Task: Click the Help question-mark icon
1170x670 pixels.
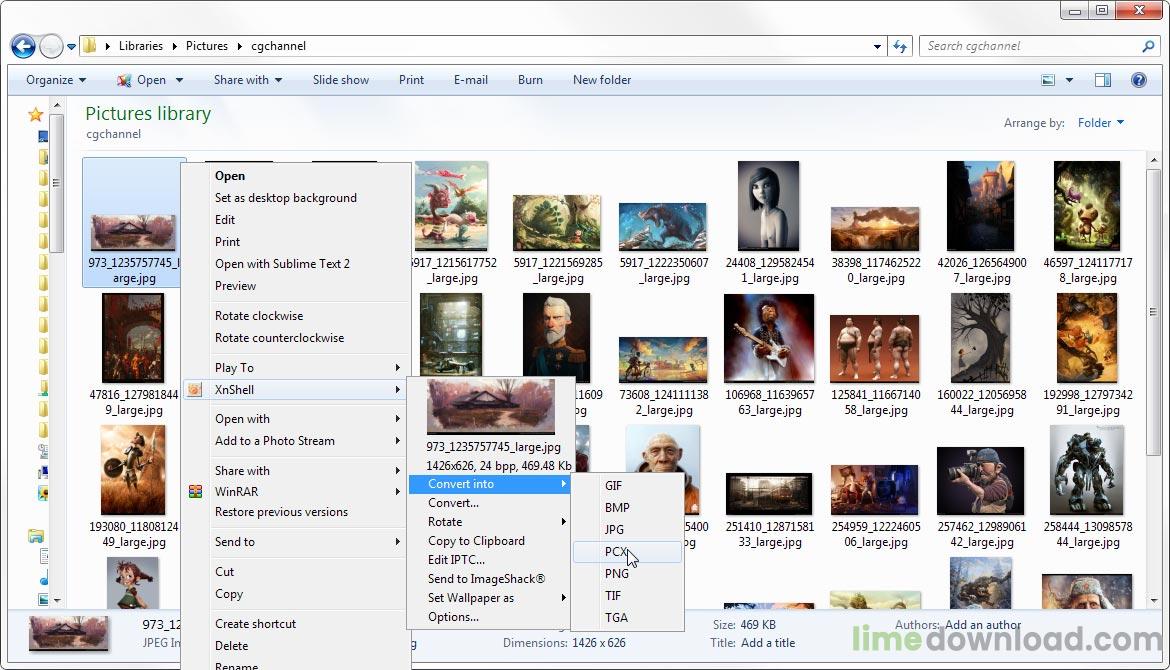Action: click(x=1138, y=80)
